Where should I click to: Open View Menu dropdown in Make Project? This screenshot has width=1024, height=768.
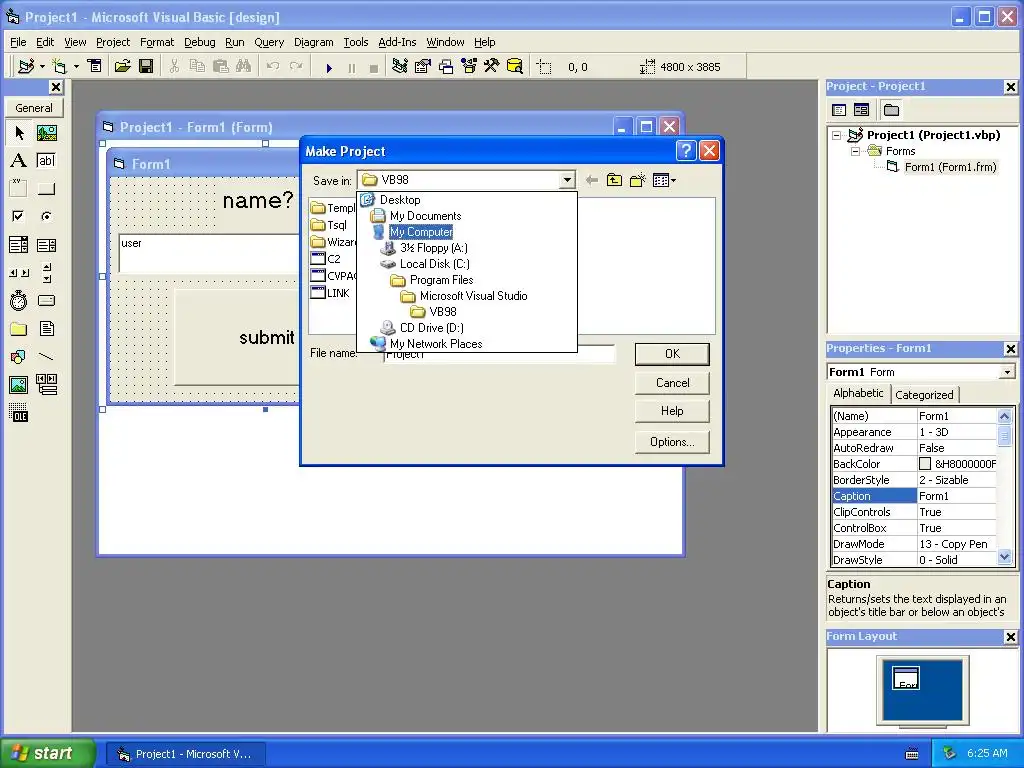tap(664, 180)
